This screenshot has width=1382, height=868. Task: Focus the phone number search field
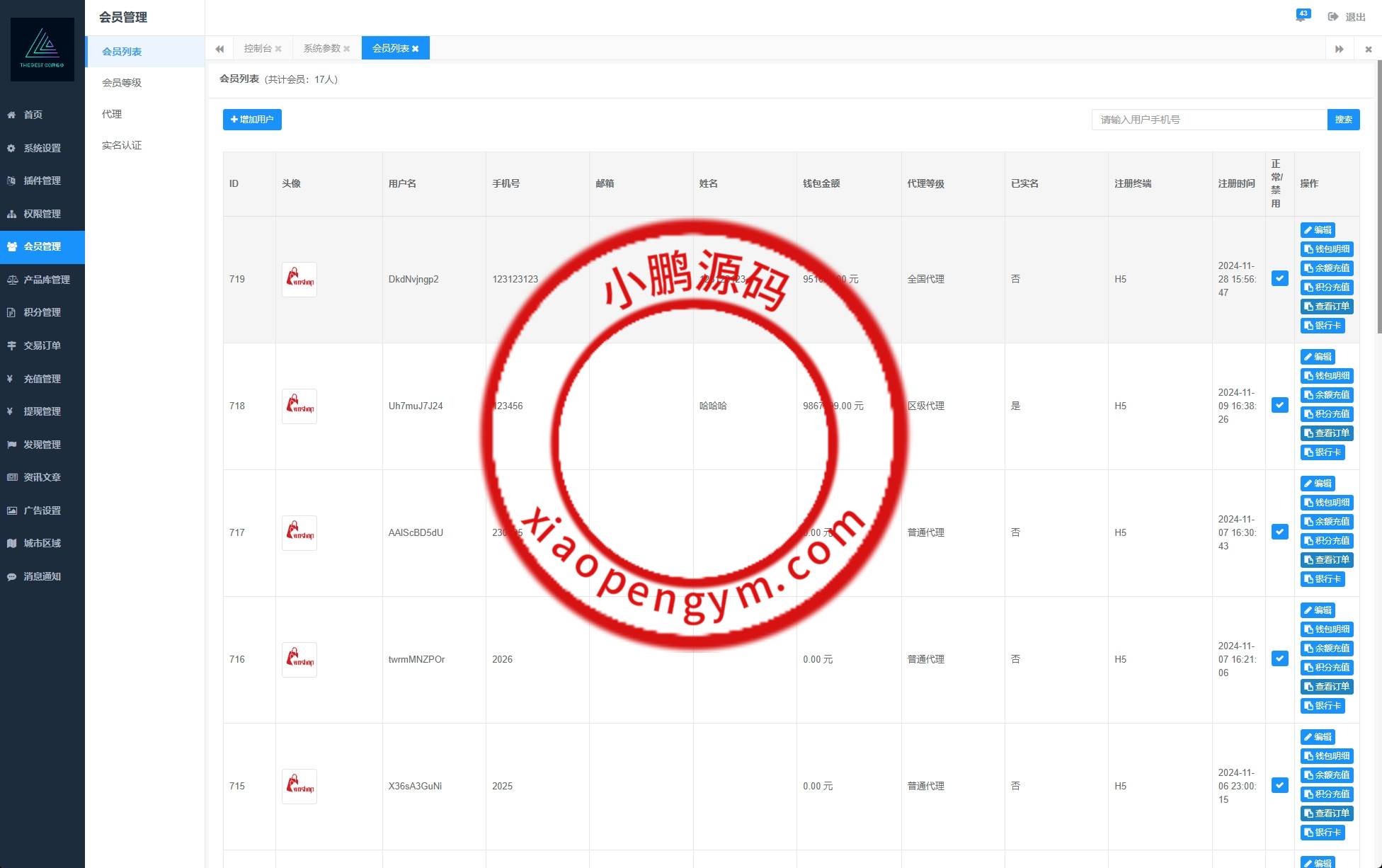click(1209, 120)
